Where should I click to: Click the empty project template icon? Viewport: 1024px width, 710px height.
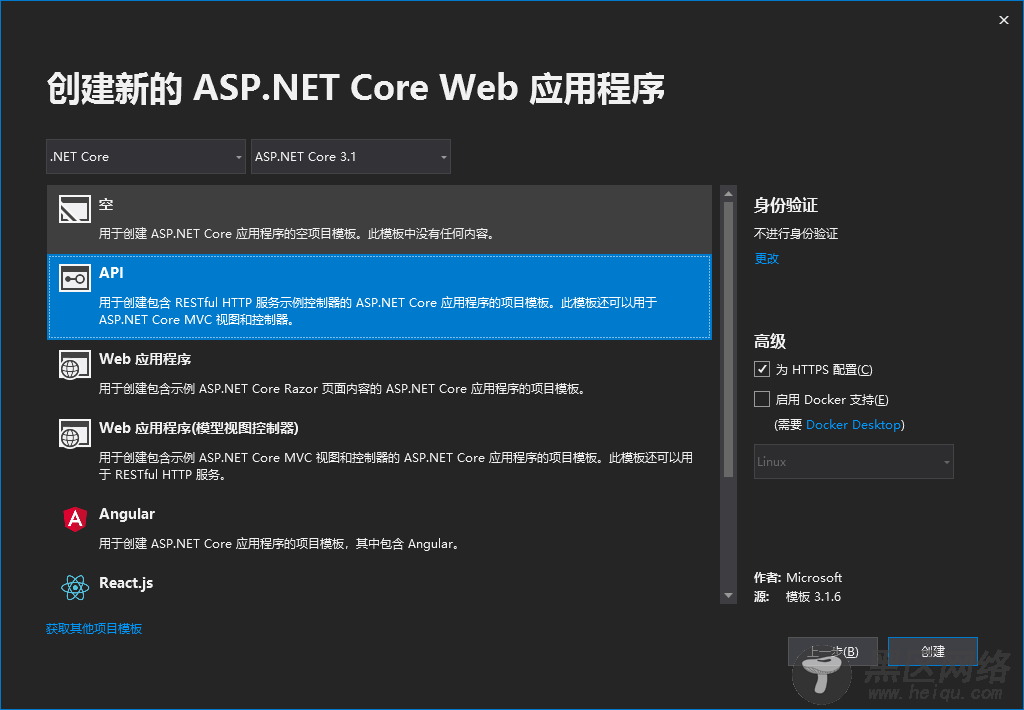[x=74, y=209]
